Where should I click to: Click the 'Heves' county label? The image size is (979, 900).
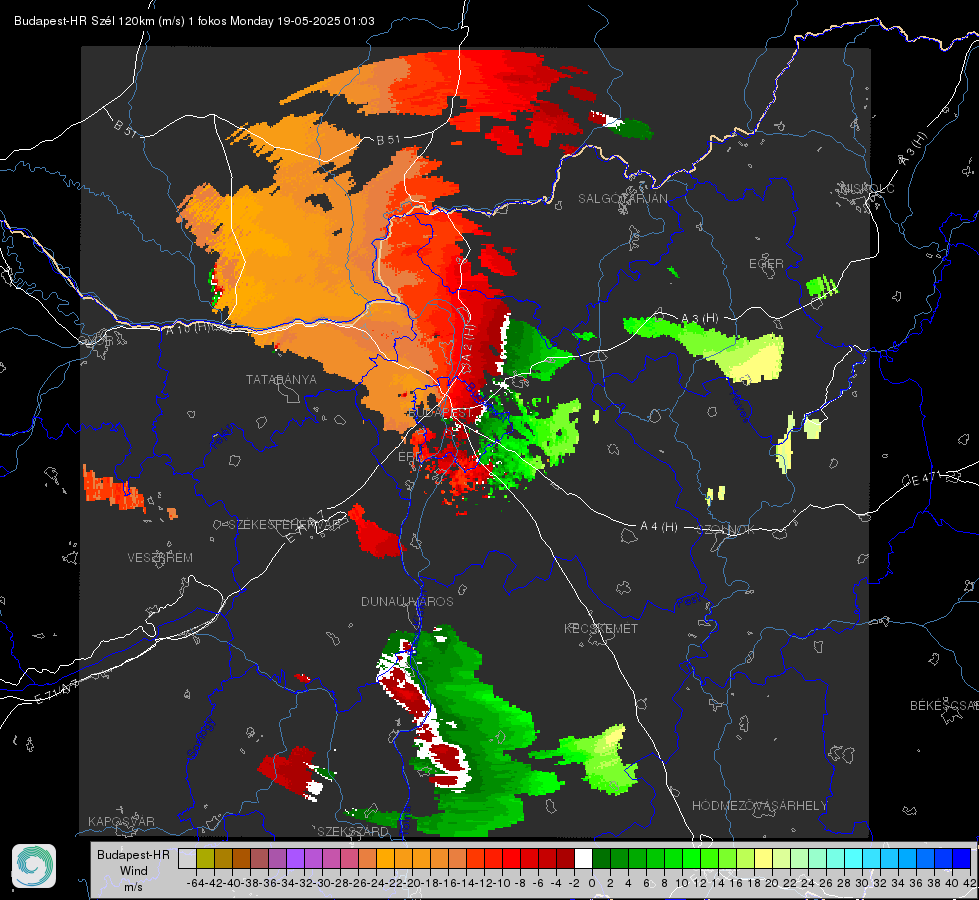(x=739, y=406)
